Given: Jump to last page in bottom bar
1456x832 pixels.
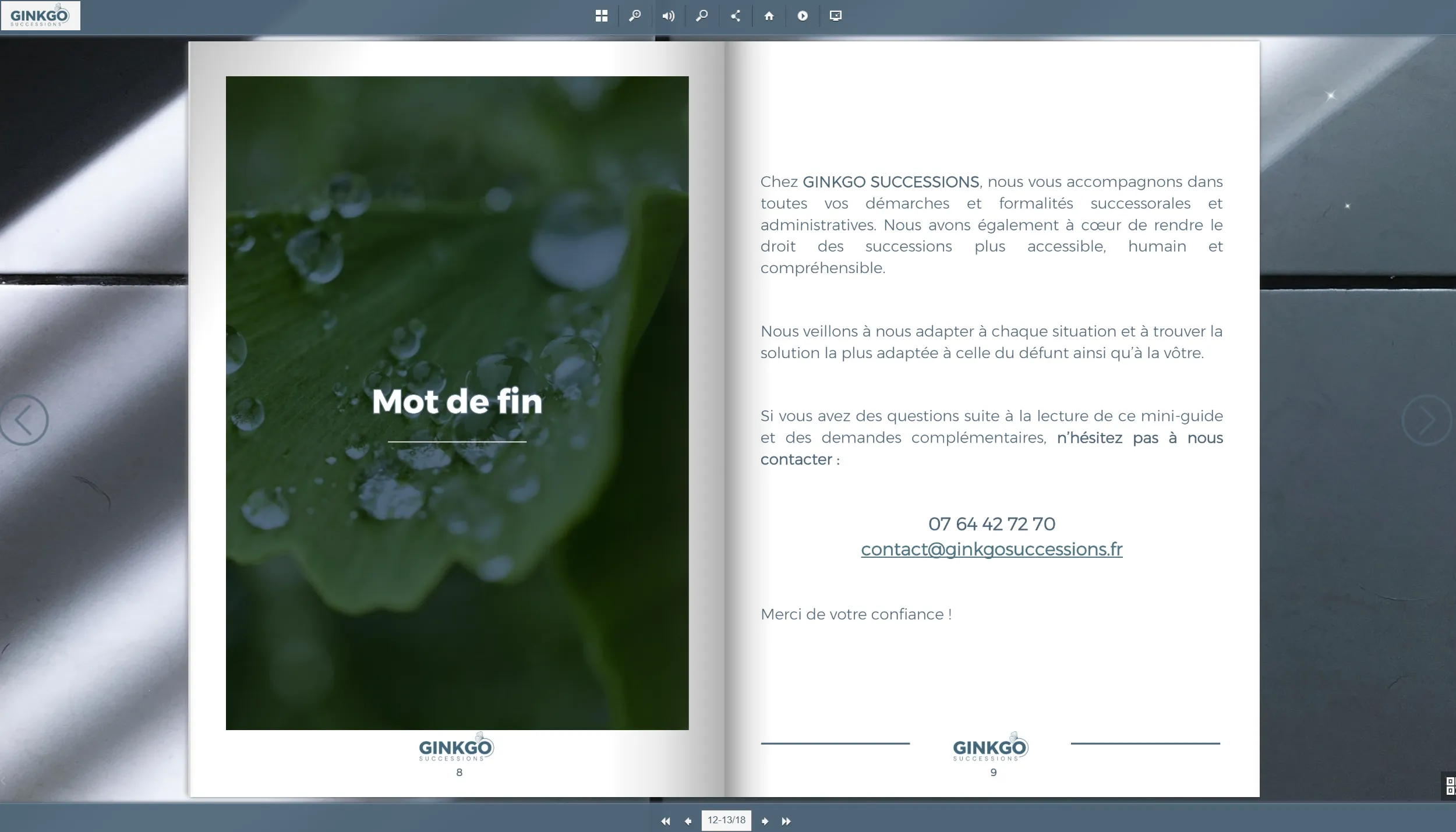Looking at the screenshot, I should coord(786,821).
